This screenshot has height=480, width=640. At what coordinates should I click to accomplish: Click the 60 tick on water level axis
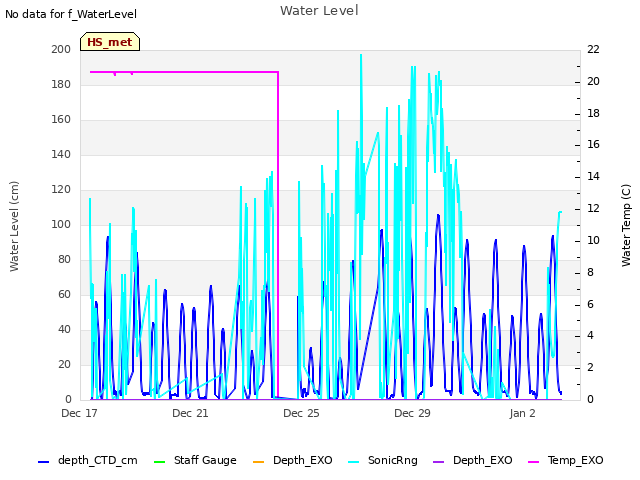(64, 295)
